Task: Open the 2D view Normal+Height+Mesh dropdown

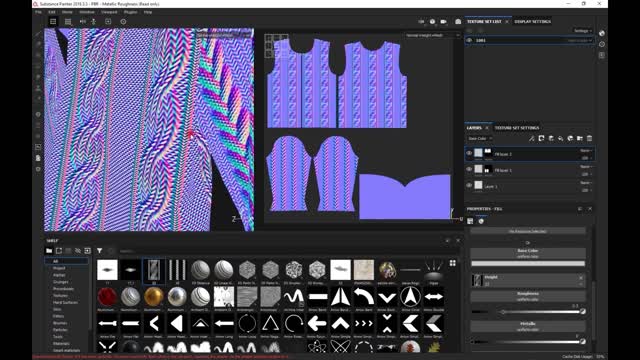Action: coord(433,36)
